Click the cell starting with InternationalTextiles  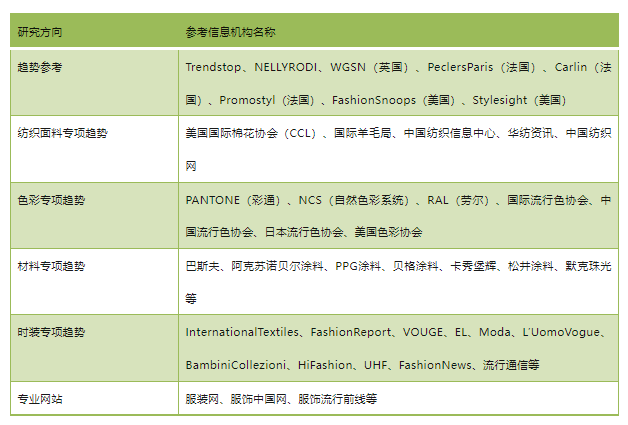399,348
